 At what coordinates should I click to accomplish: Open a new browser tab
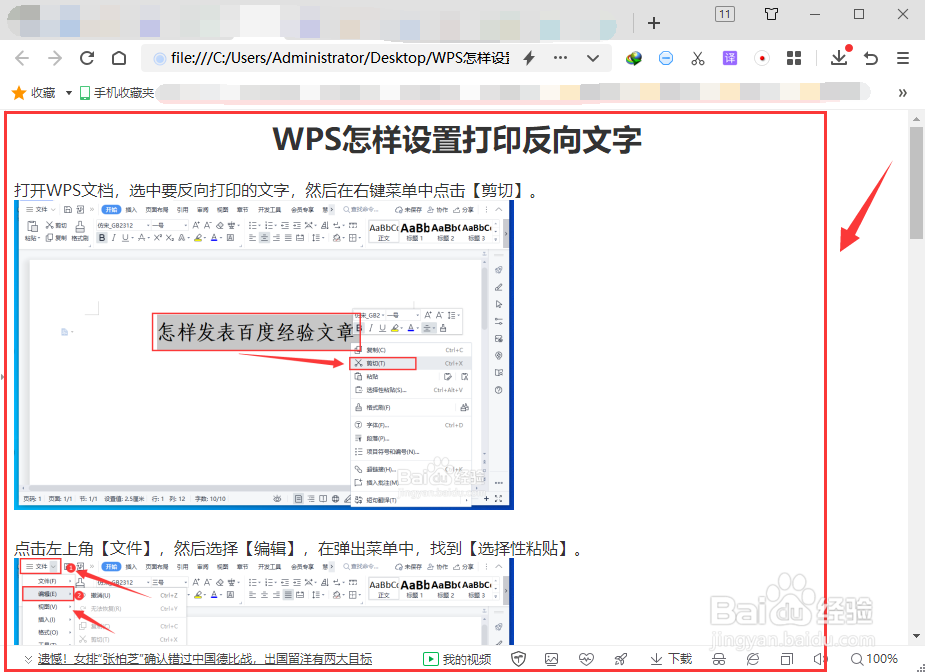coord(654,23)
